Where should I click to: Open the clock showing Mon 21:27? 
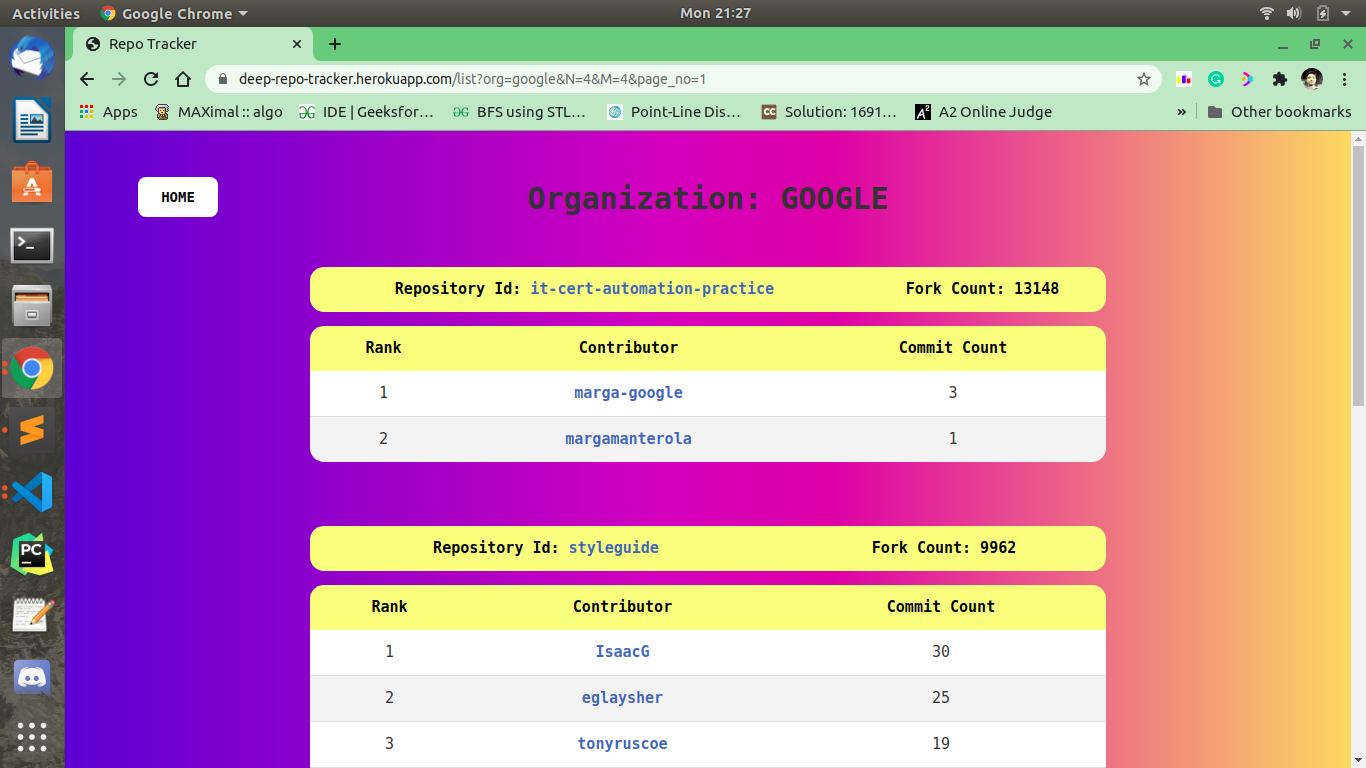point(715,13)
